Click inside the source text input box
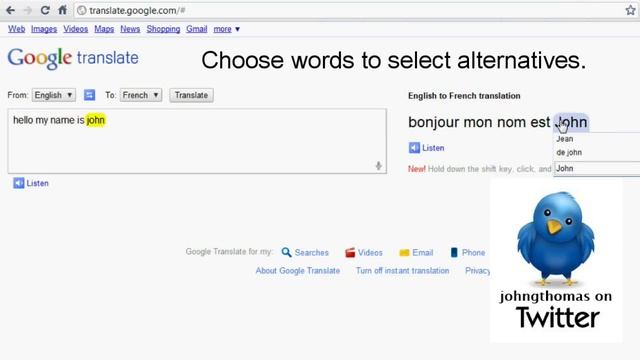 coord(197,141)
